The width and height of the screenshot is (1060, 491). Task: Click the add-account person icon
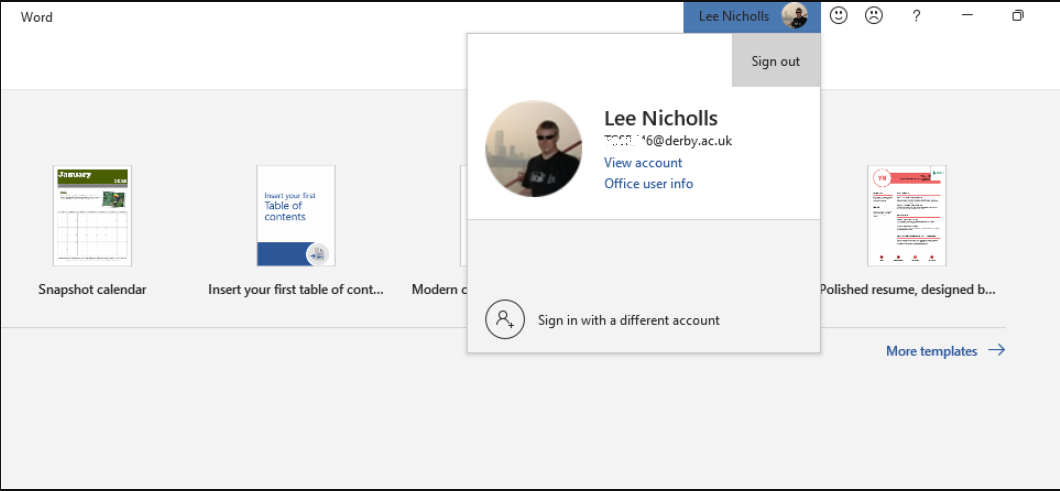pyautogui.click(x=505, y=319)
